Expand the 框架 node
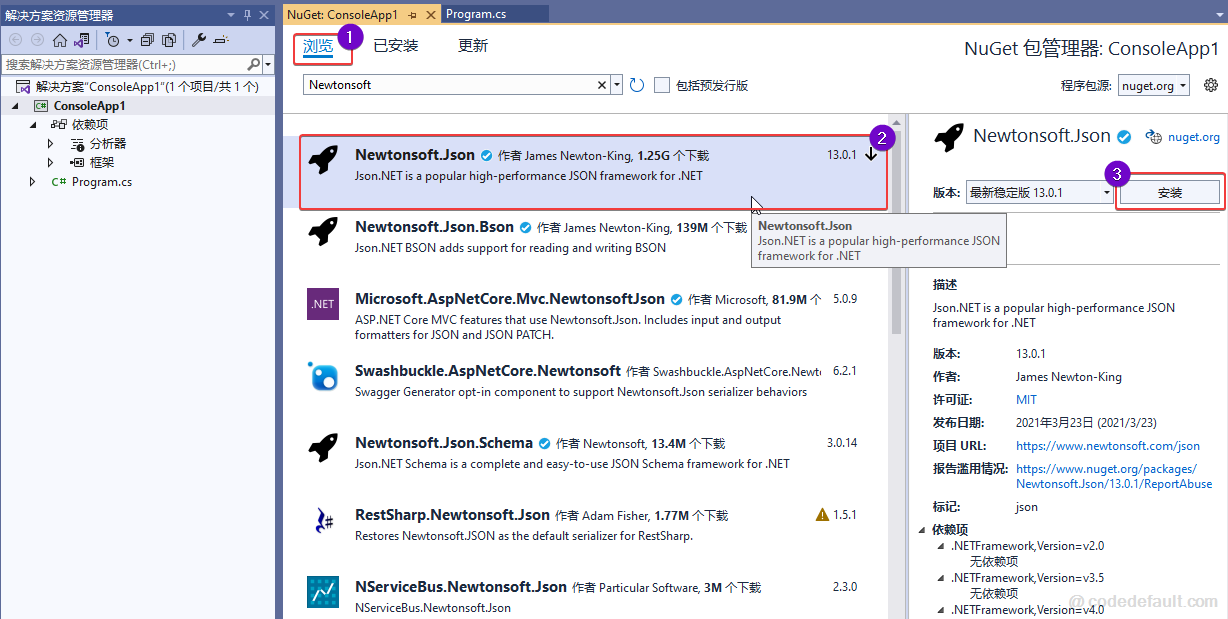Viewport: 1228px width, 619px height. (x=50, y=163)
